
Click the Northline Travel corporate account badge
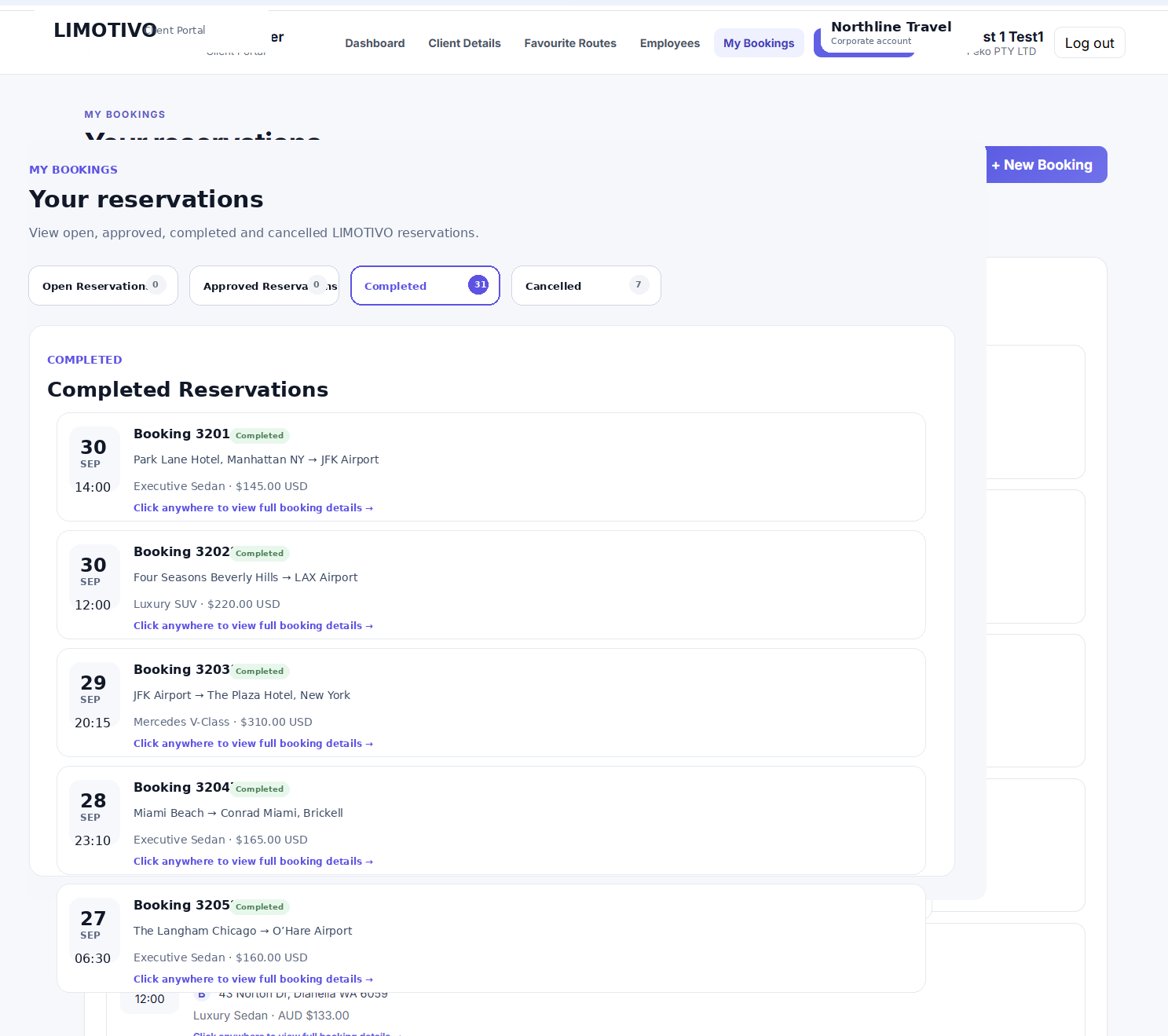[x=891, y=33]
